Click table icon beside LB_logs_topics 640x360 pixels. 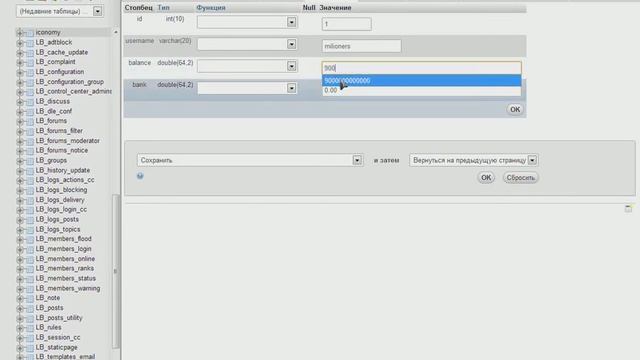click(29, 230)
